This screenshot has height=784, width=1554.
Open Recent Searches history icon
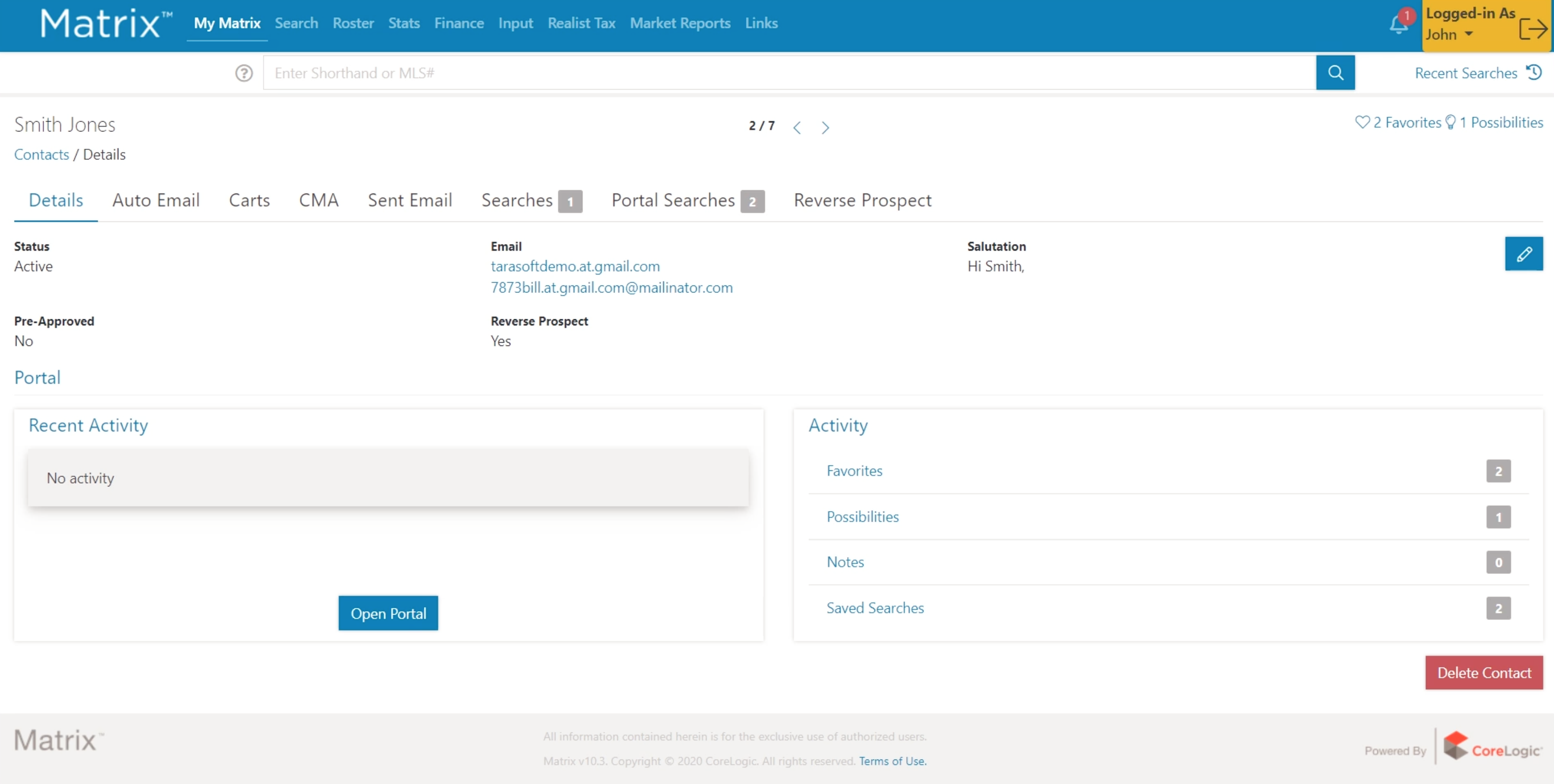(x=1533, y=72)
